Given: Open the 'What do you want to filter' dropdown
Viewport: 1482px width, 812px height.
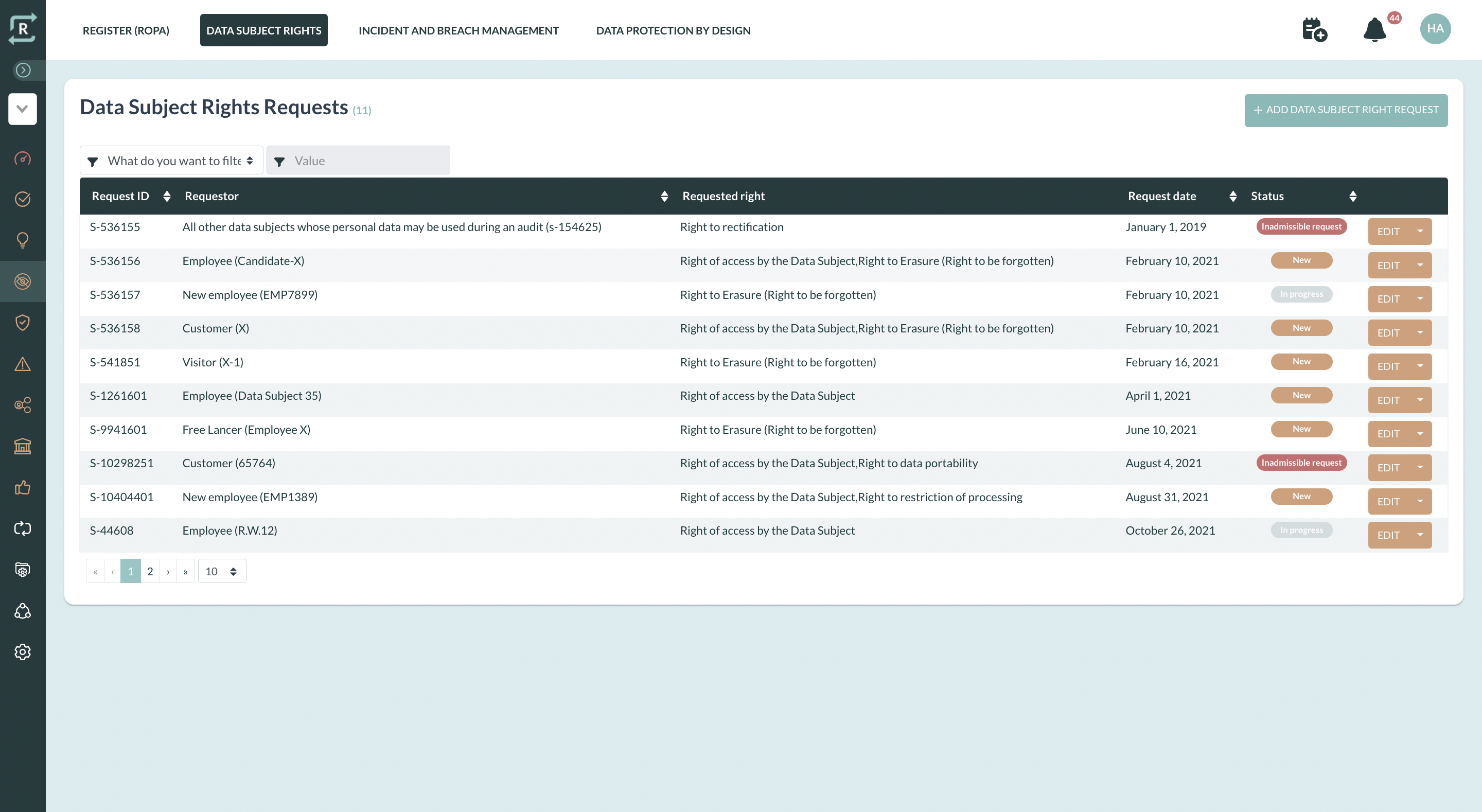Looking at the screenshot, I should tap(171, 160).
